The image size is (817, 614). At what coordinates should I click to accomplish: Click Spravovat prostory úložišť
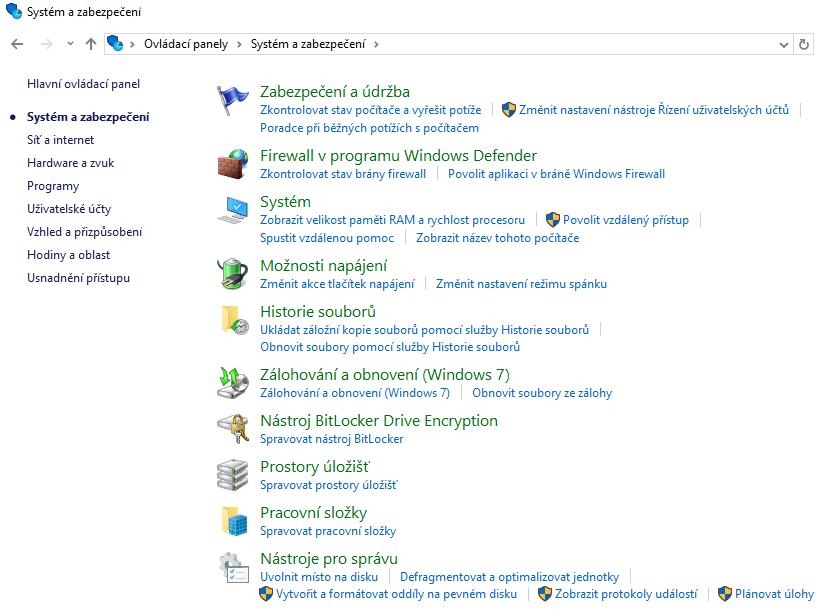coord(328,485)
